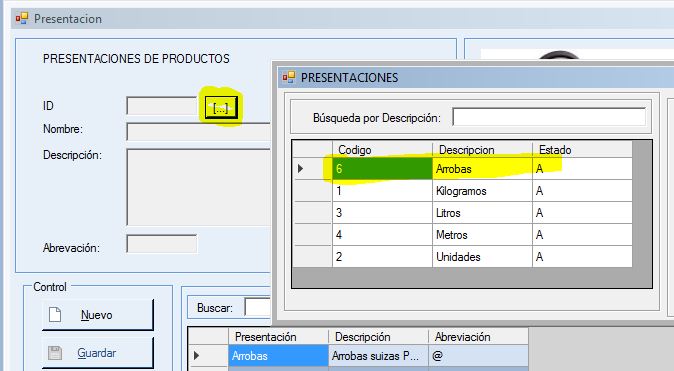
Task: Select the row marker arrow in lower grid
Action: tap(196, 356)
